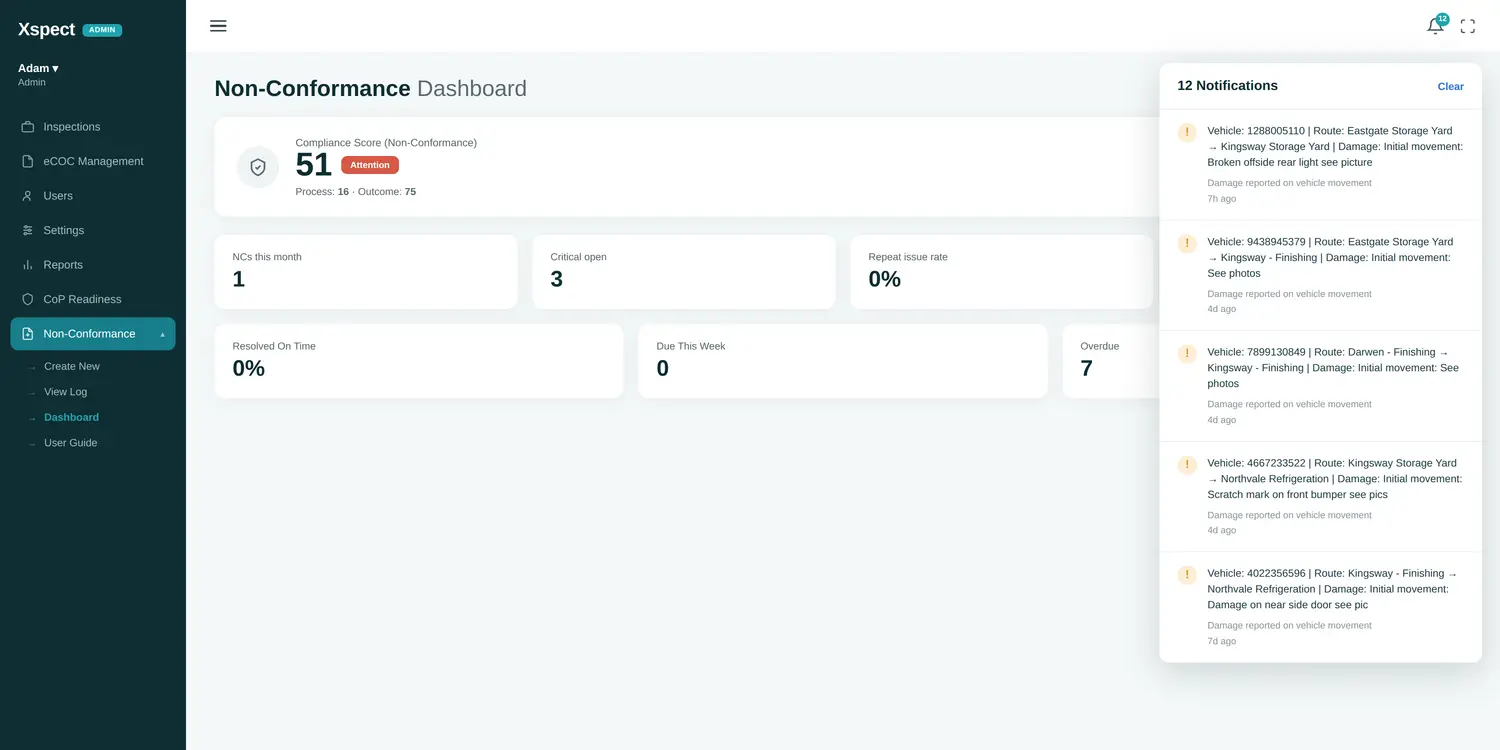Open User Guide submenu item
Viewport: 1500px width, 750px height.
pyautogui.click(x=70, y=443)
